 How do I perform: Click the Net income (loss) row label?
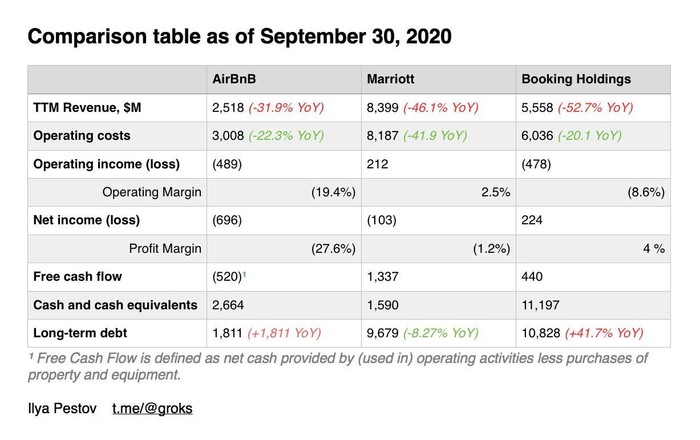tap(87, 220)
